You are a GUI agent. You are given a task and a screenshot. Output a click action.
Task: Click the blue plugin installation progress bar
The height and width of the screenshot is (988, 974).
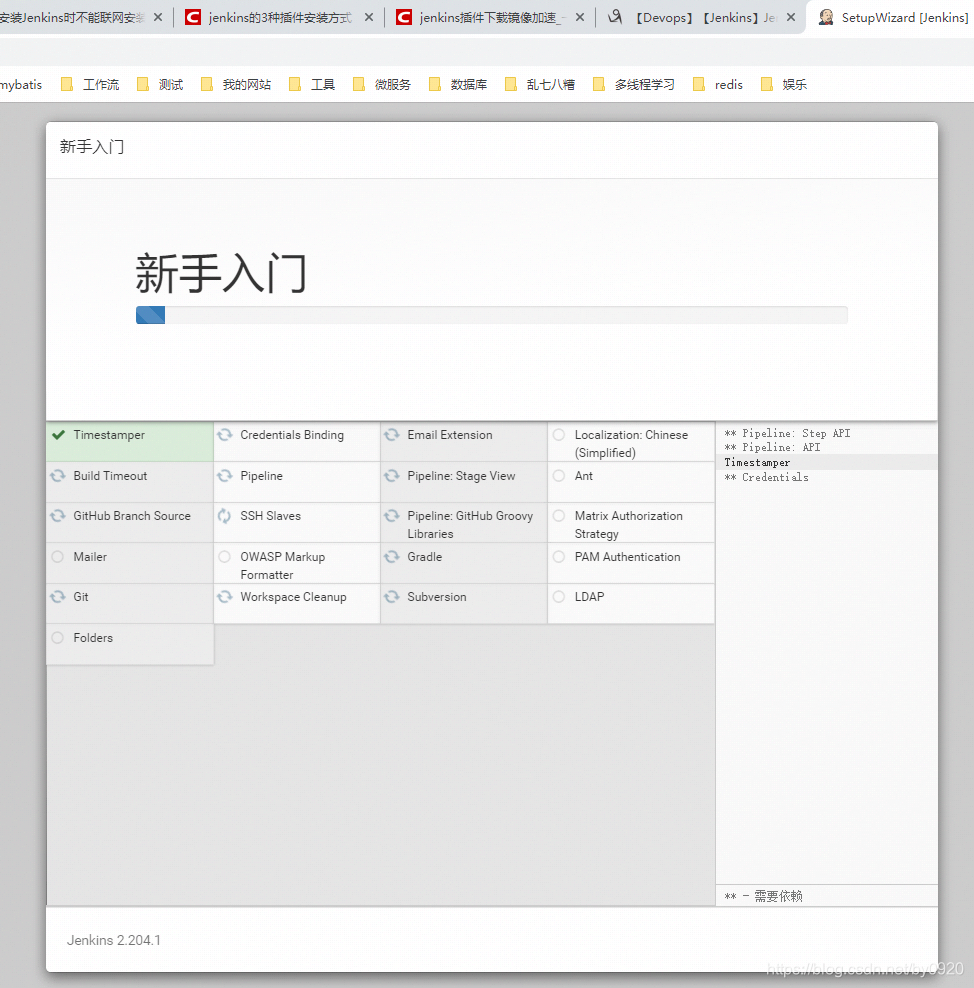click(151, 315)
